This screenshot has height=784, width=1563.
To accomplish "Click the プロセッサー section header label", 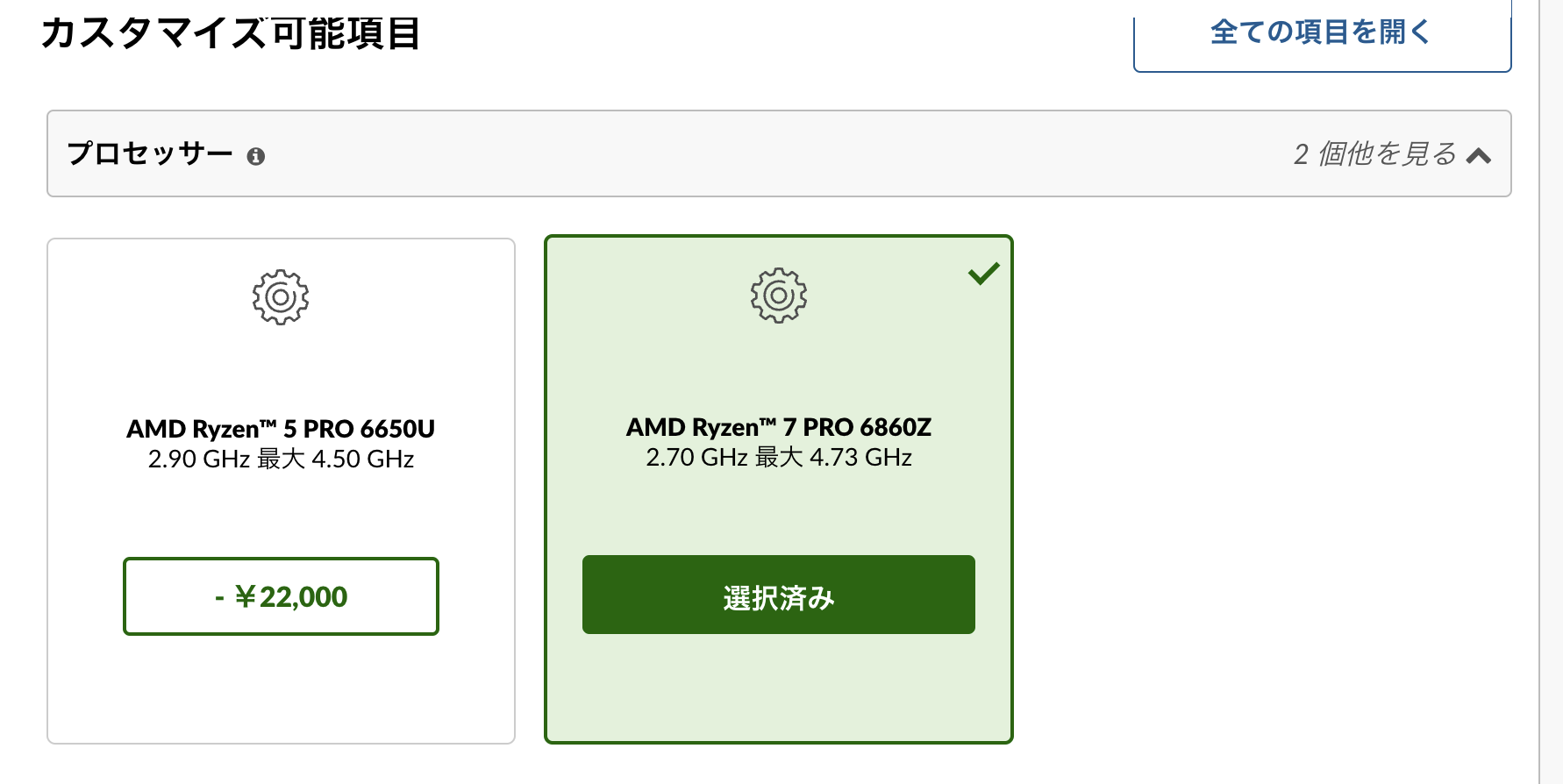I will (150, 153).
